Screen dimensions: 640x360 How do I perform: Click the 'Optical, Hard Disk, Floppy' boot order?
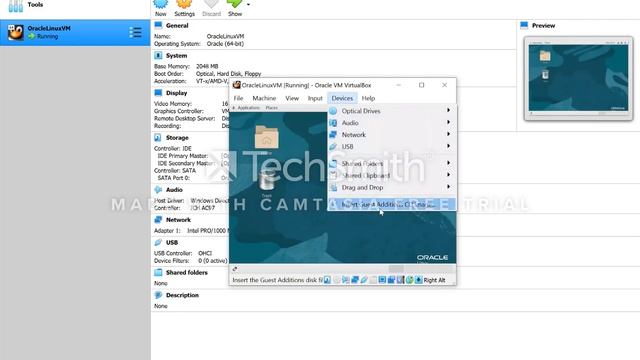coord(228,74)
